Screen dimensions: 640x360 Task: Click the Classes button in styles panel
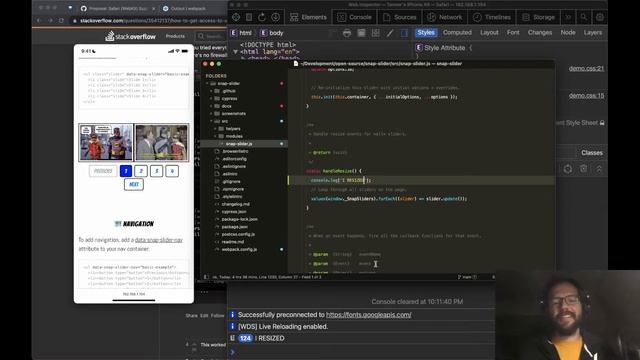click(592, 153)
